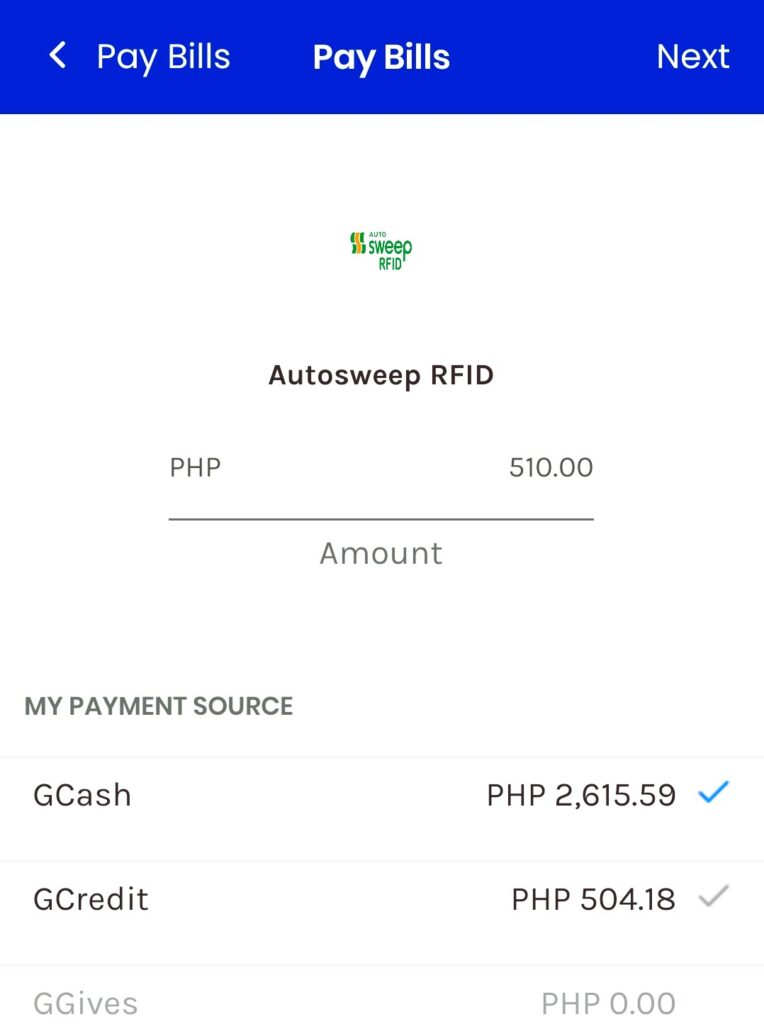Click the bold Pay Bills page title
Viewport: 764px width, 1024px height.
point(381,58)
